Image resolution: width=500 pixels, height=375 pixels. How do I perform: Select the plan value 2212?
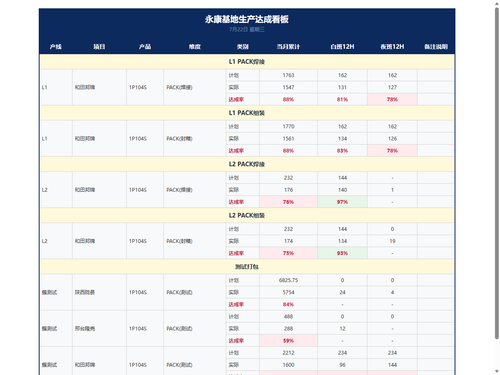coord(288,353)
